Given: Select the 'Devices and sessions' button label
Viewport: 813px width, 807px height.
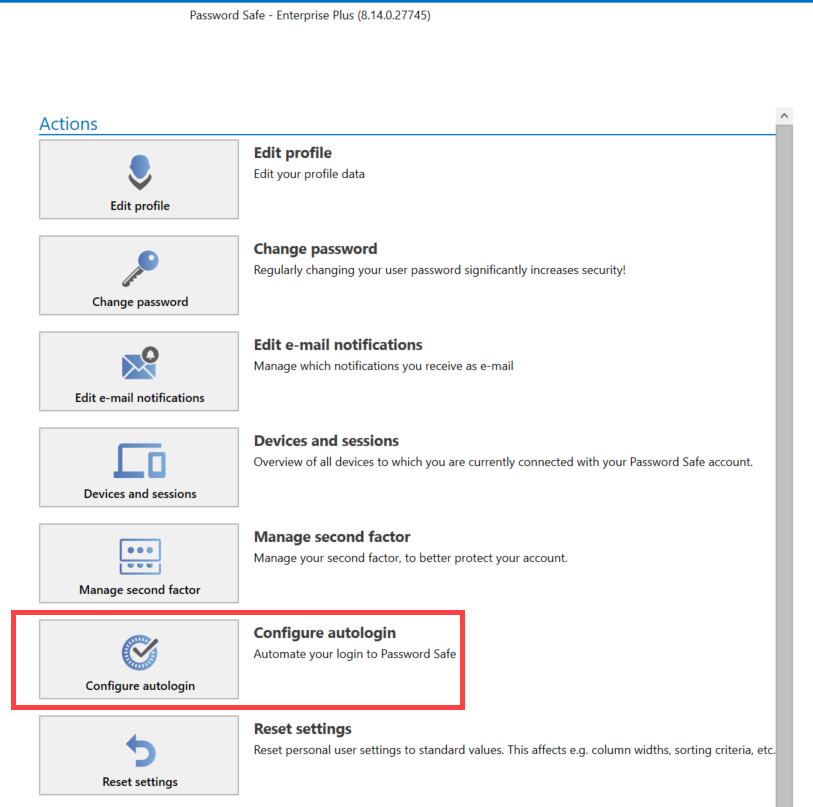Looking at the screenshot, I should [140, 494].
